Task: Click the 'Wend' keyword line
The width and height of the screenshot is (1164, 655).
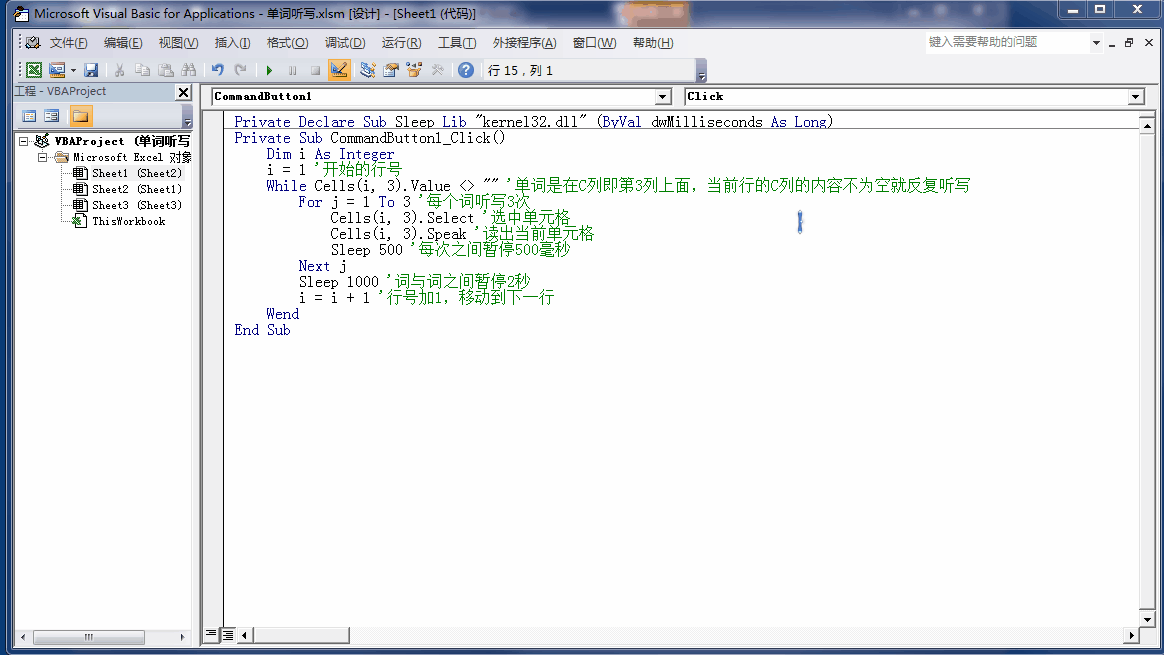Action: [x=282, y=313]
